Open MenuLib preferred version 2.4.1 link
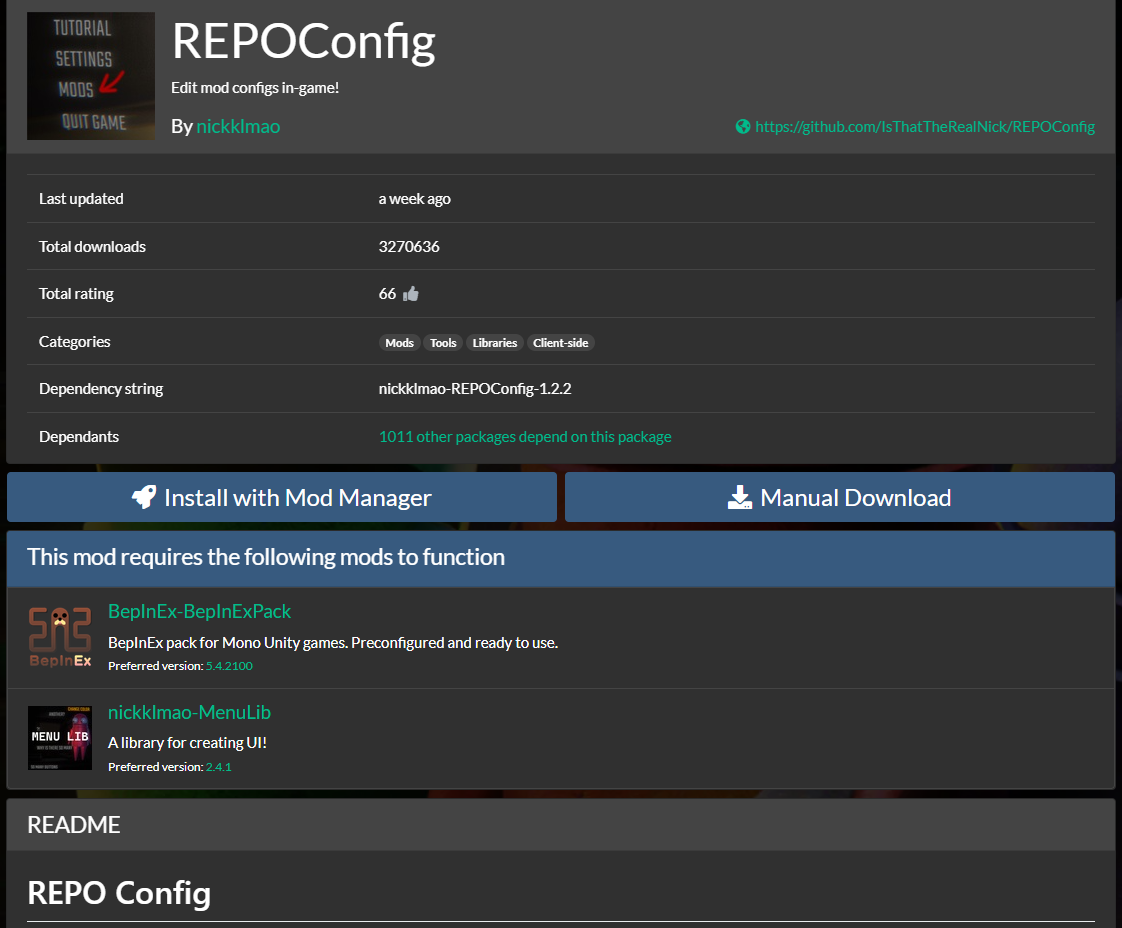The image size is (1122, 928). click(x=218, y=767)
